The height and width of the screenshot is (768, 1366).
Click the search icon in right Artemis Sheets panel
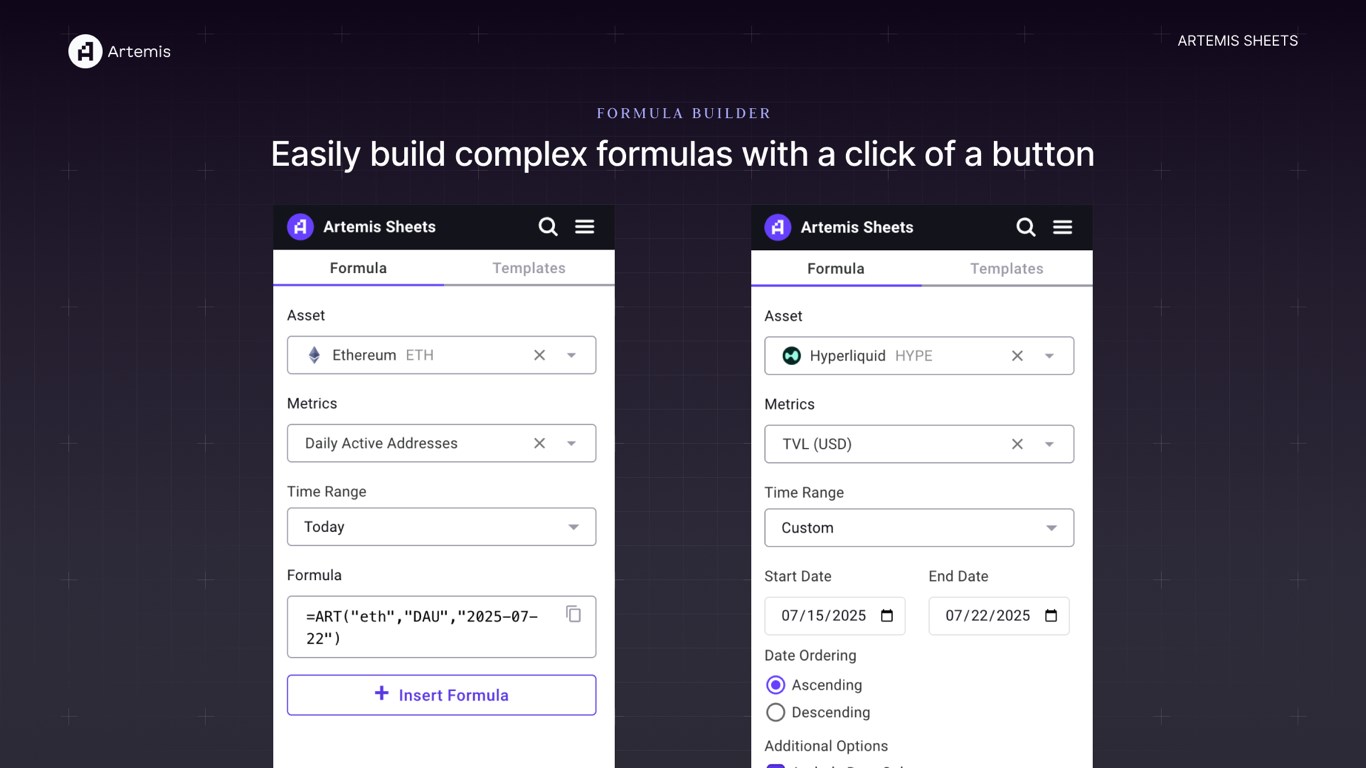(x=1026, y=227)
